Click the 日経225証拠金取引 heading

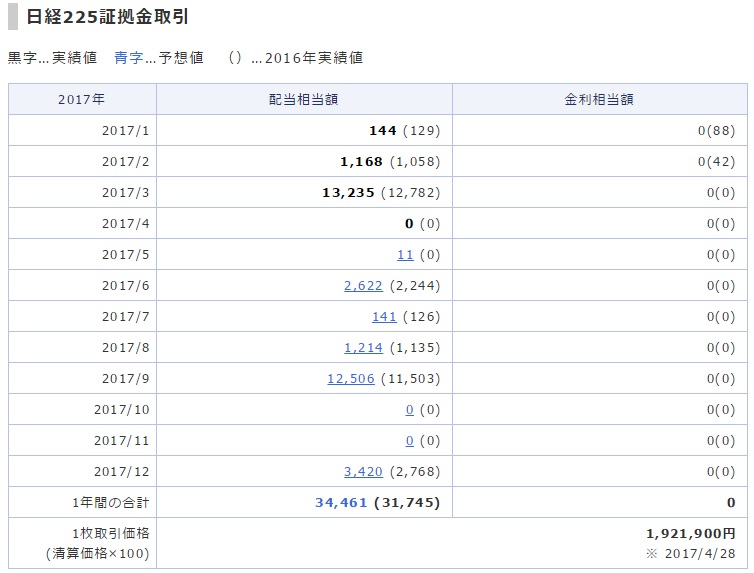click(107, 17)
